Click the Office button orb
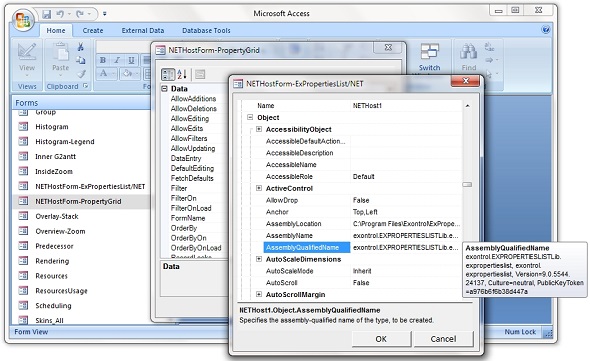The height and width of the screenshot is (361, 590). [x=23, y=20]
